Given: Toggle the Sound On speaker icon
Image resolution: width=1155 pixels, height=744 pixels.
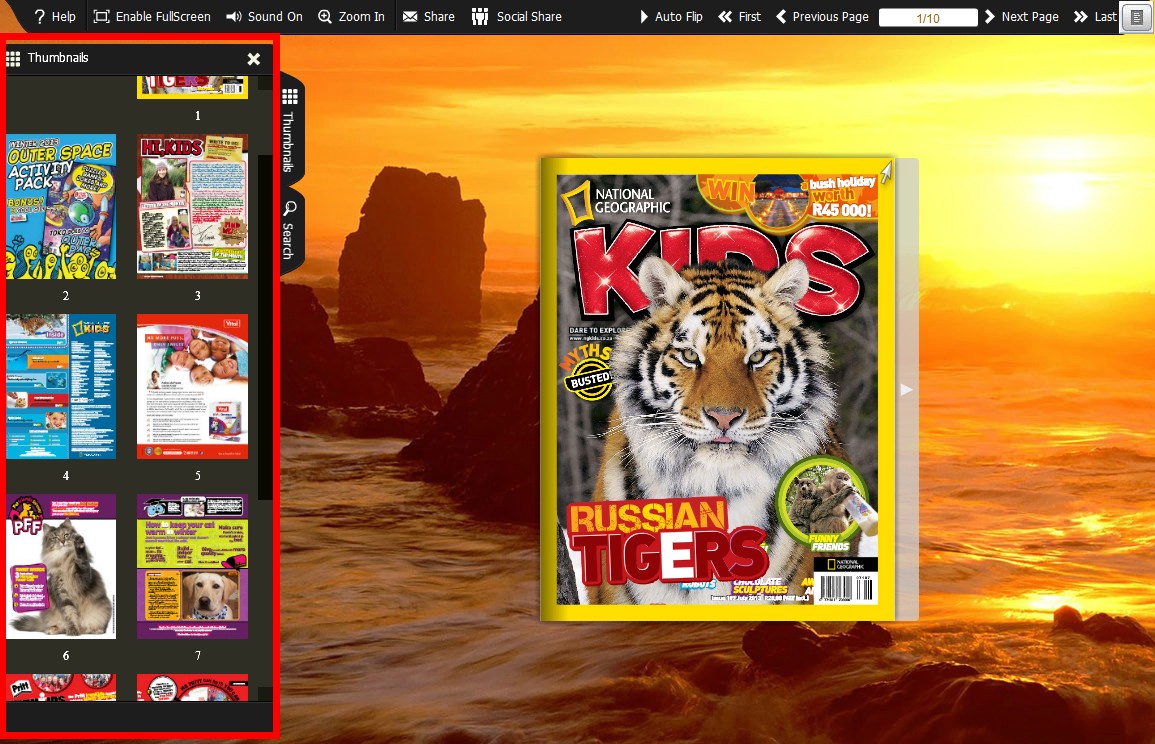Looking at the screenshot, I should pyautogui.click(x=234, y=16).
